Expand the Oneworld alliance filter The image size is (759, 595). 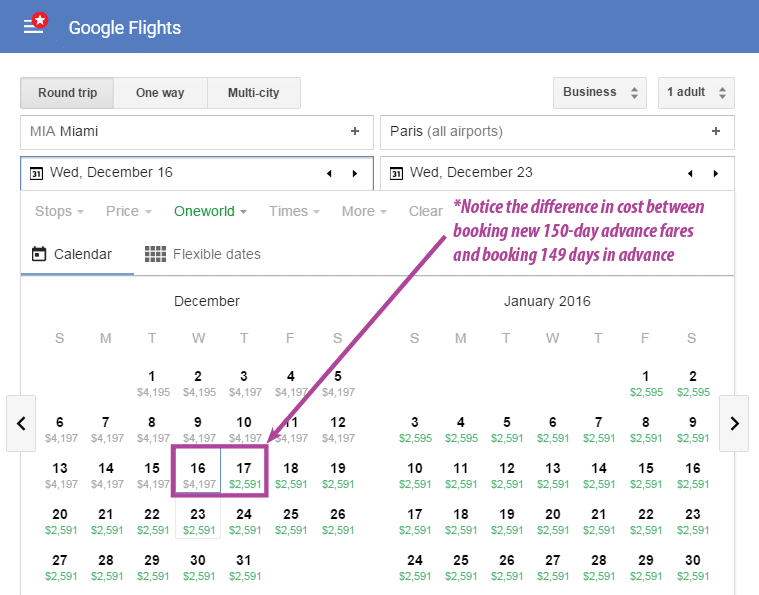[210, 211]
